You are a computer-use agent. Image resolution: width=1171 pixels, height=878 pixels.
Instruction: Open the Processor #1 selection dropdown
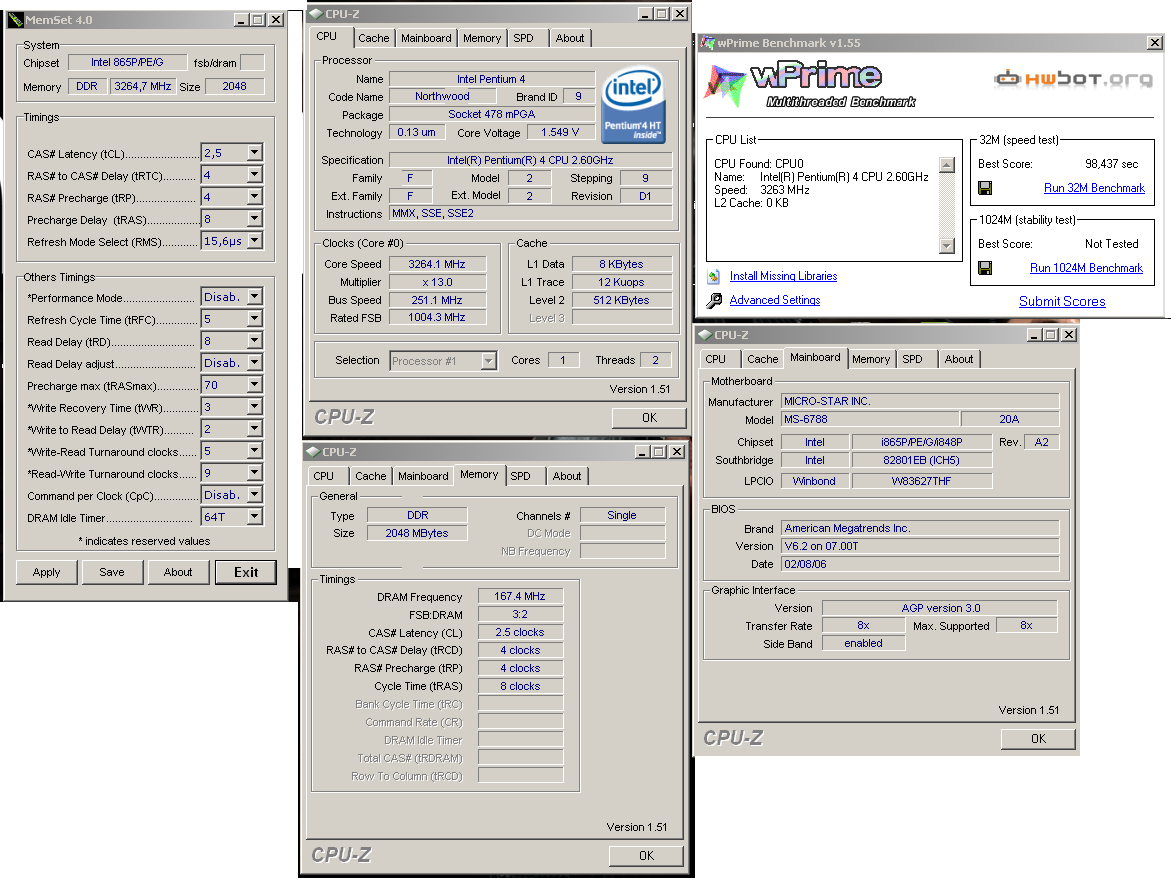pos(488,361)
